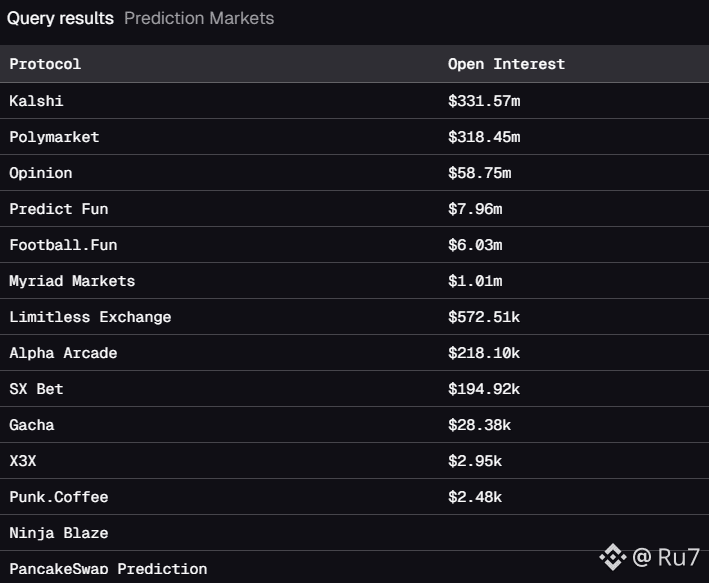
Task: Open the Kalshi protocol row
Action: [36, 101]
